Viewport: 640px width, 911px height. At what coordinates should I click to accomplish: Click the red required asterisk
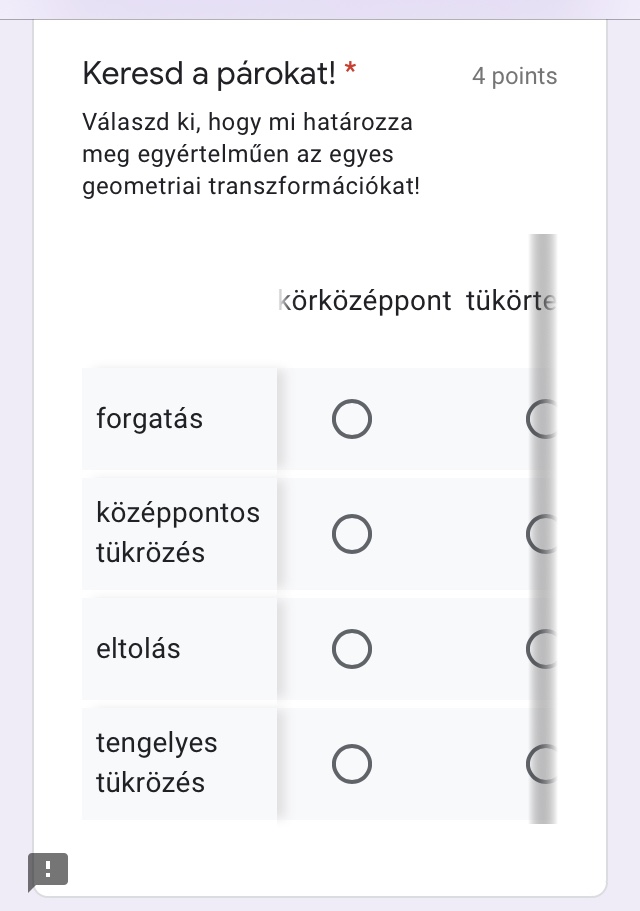click(350, 71)
